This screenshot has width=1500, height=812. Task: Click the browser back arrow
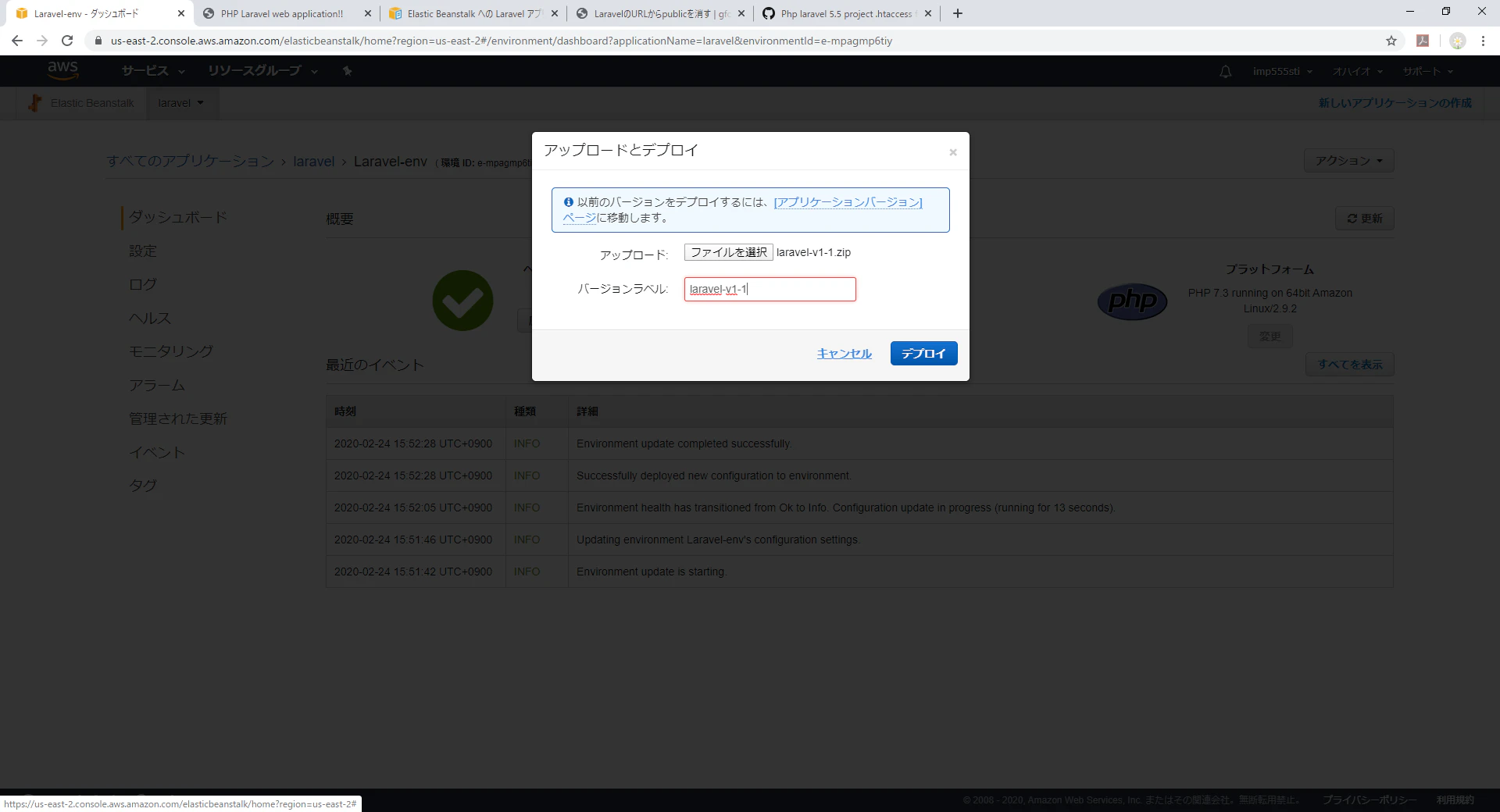click(17, 41)
